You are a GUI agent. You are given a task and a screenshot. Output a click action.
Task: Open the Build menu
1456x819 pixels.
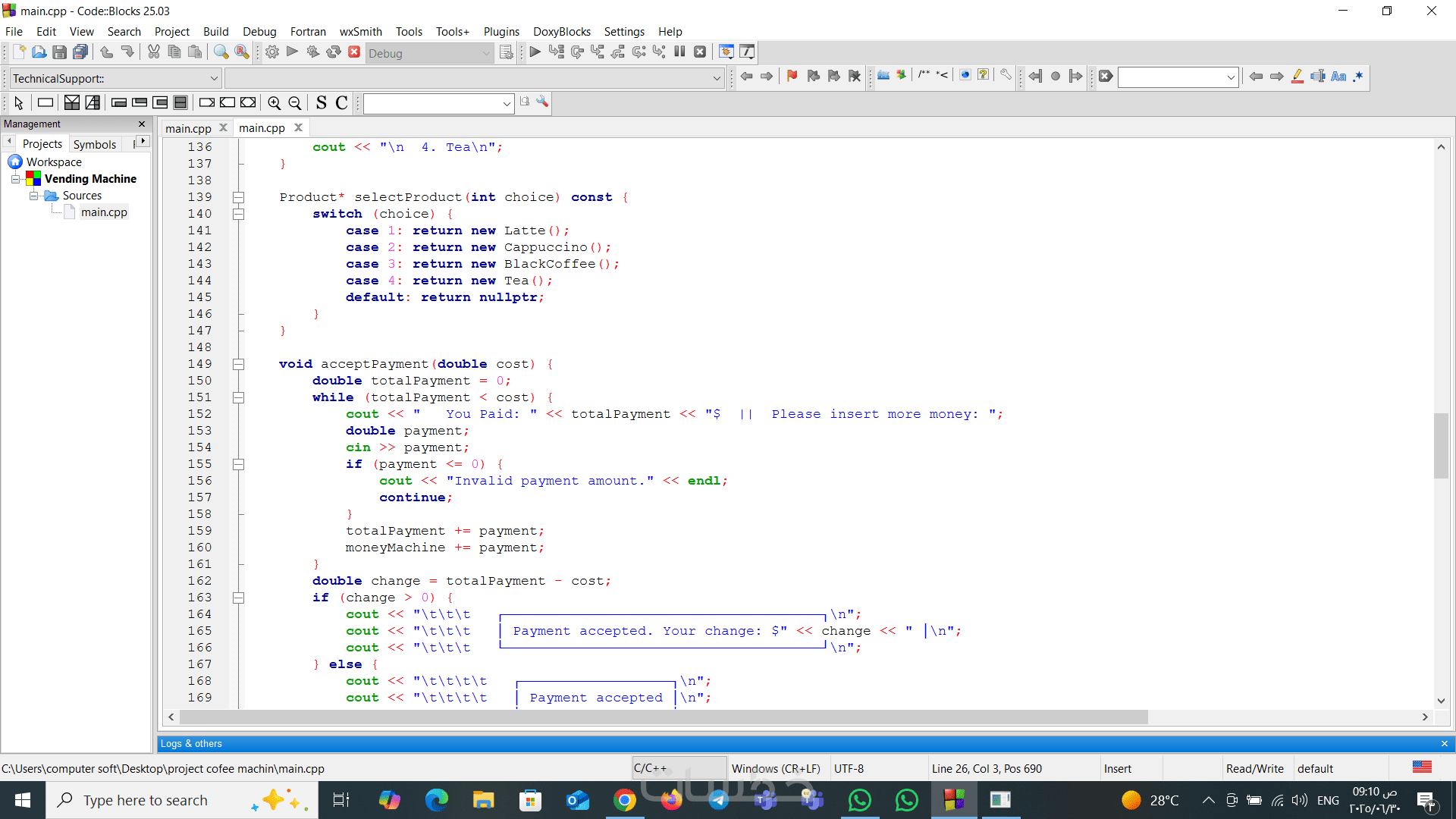[x=215, y=32]
